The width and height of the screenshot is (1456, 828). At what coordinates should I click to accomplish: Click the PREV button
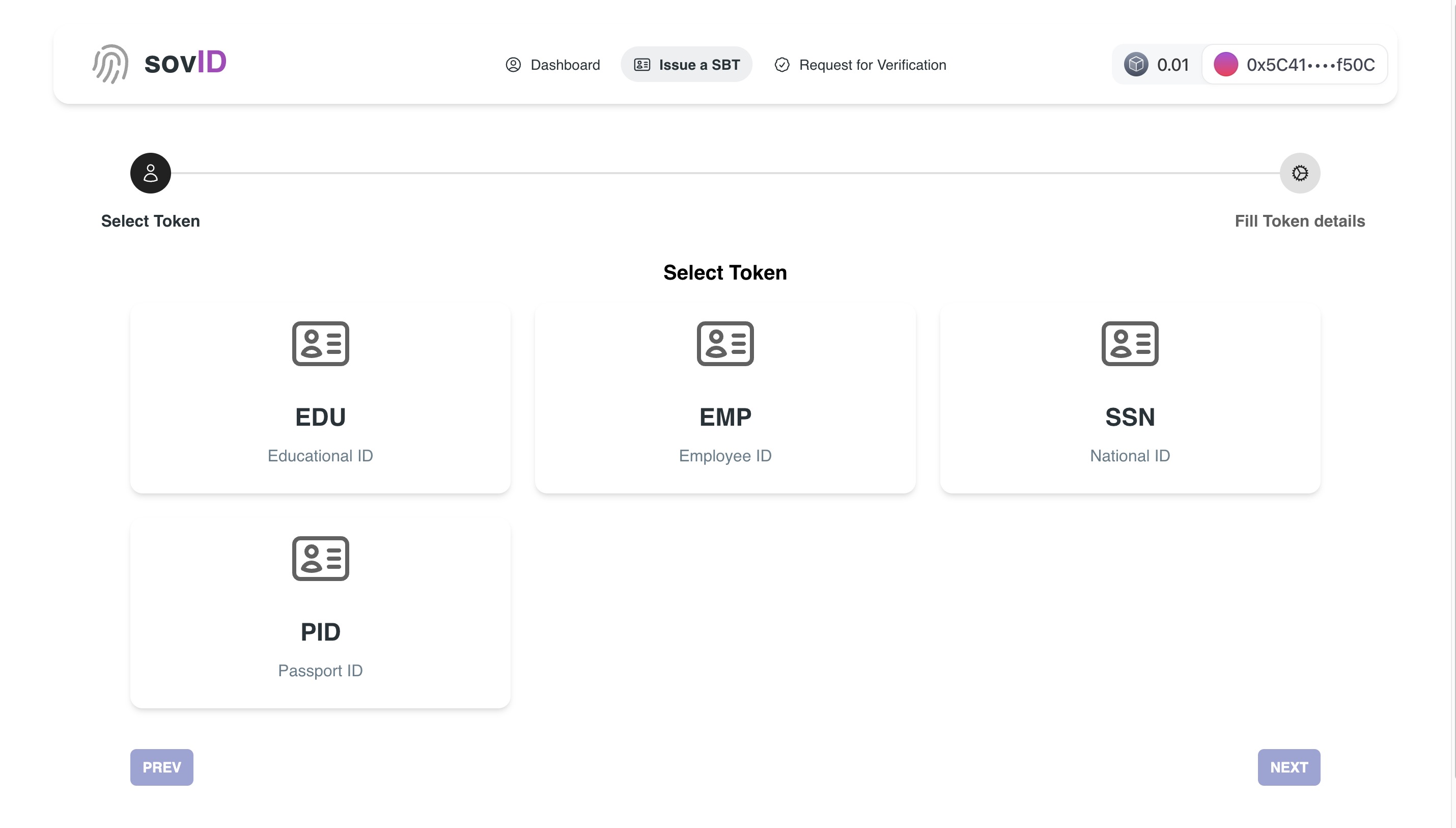pos(162,767)
